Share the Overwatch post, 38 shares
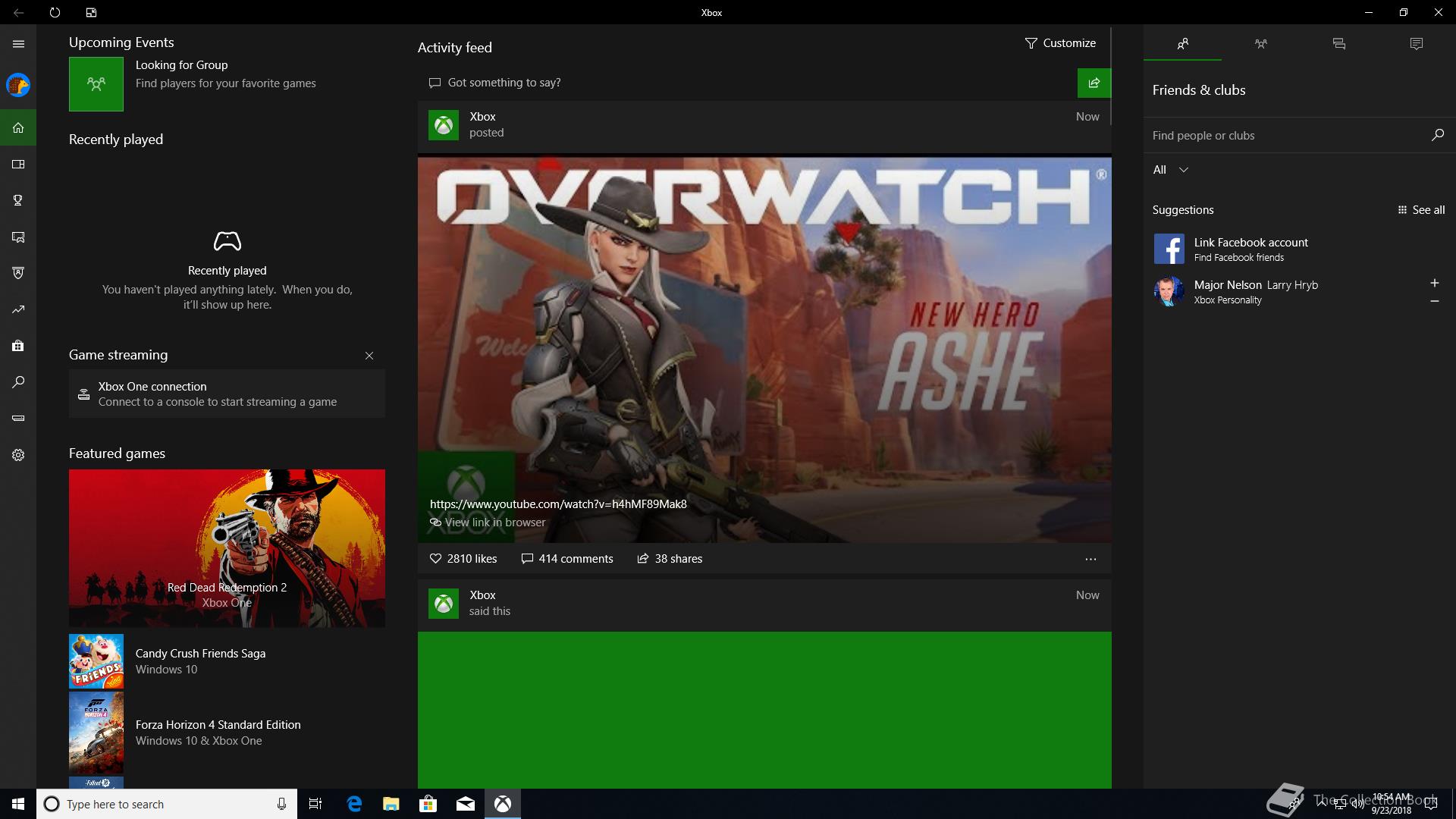This screenshot has width=1456, height=819. pyautogui.click(x=670, y=559)
